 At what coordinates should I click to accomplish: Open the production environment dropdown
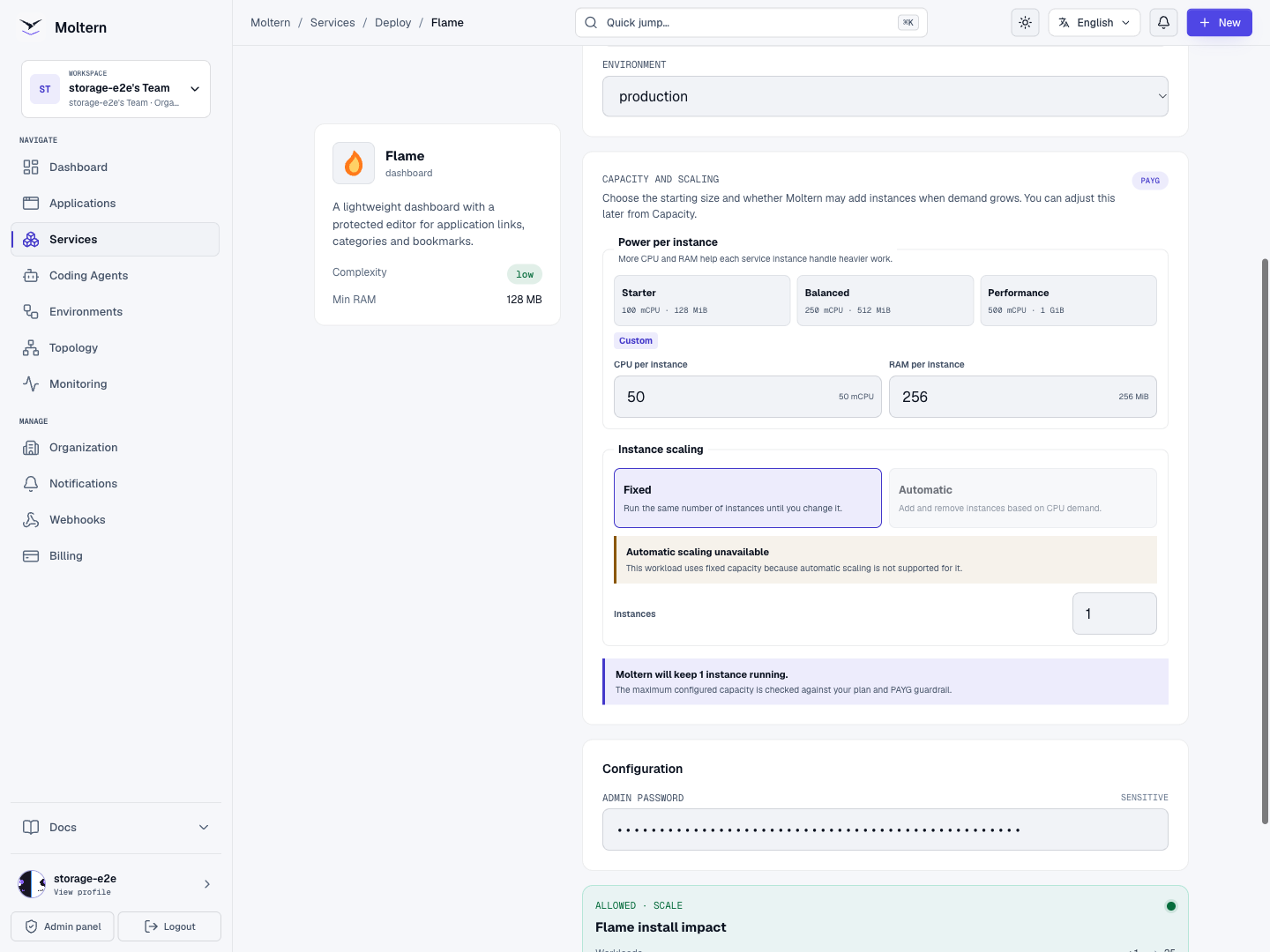coord(885,96)
